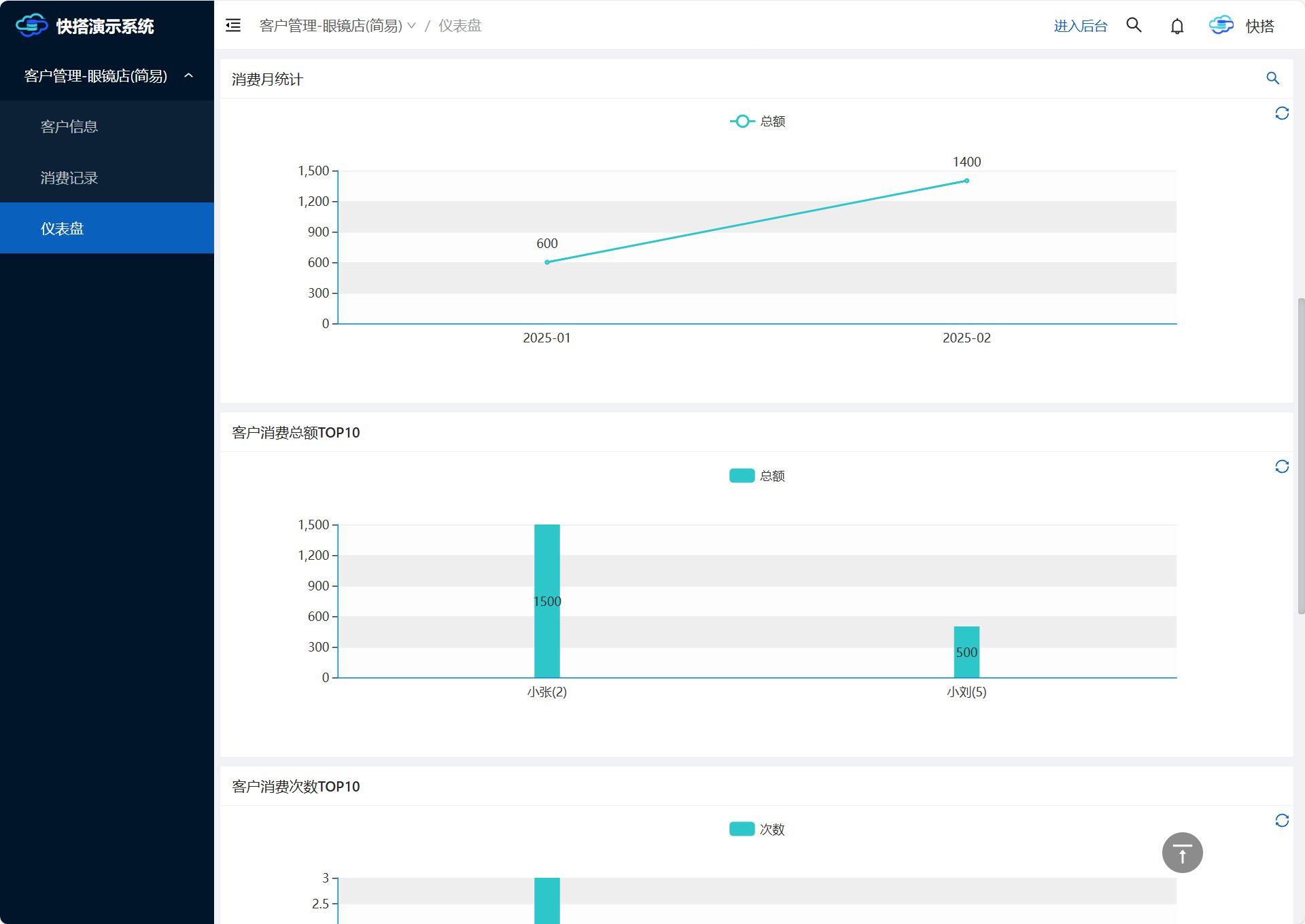This screenshot has width=1305, height=924.
Task: Open the 客户管理-眼镜店(简易) breadcrumb dropdown
Action: [337, 26]
